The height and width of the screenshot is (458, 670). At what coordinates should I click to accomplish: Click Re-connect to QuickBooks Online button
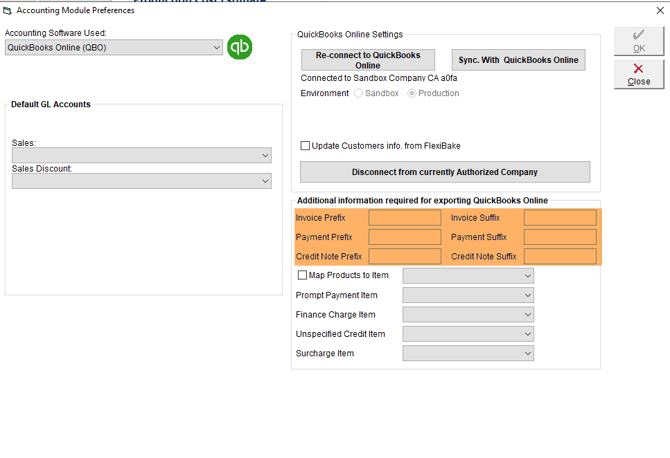coord(368,60)
